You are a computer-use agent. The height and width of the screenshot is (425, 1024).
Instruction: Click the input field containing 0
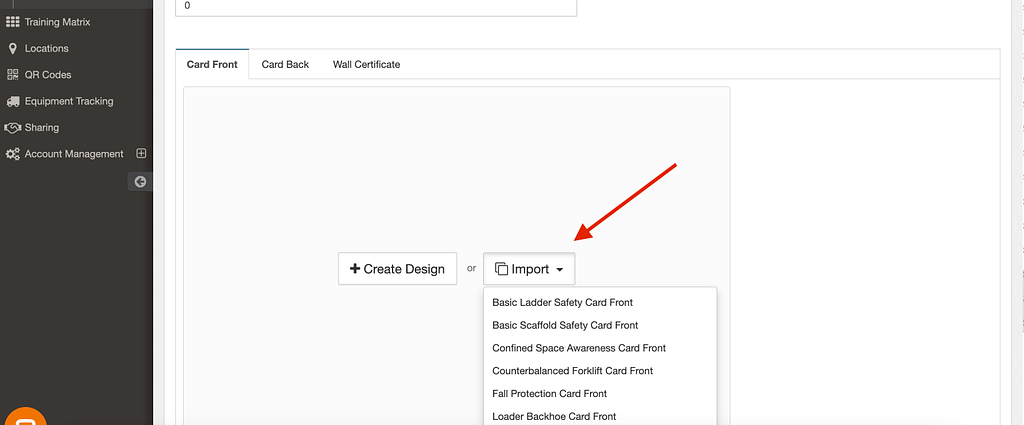[376, 6]
